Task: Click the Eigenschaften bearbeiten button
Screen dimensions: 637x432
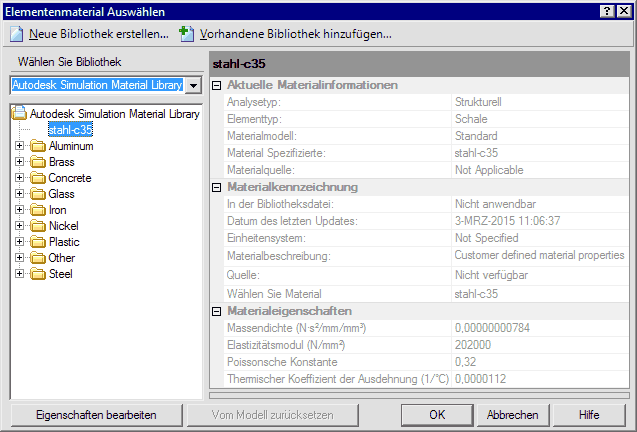Action: pos(96,414)
